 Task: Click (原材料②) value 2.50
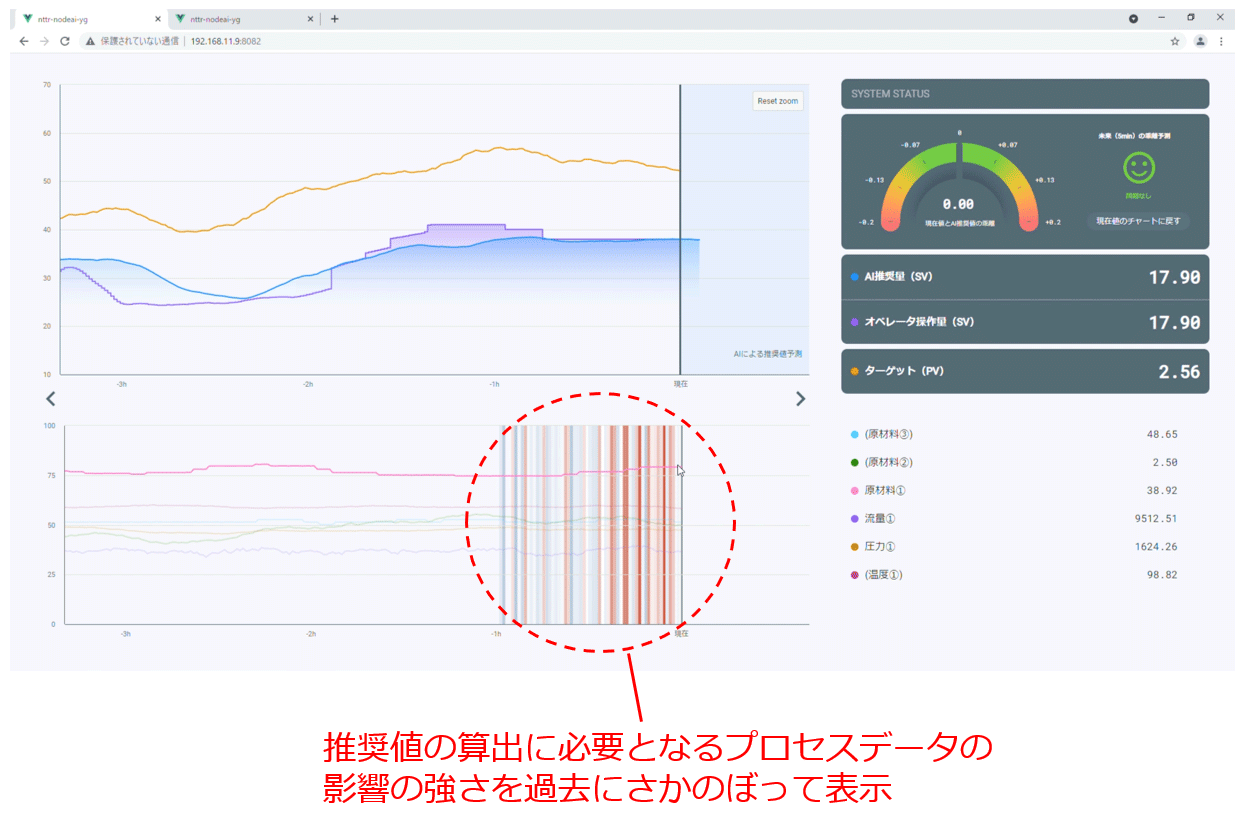(x=1165, y=462)
